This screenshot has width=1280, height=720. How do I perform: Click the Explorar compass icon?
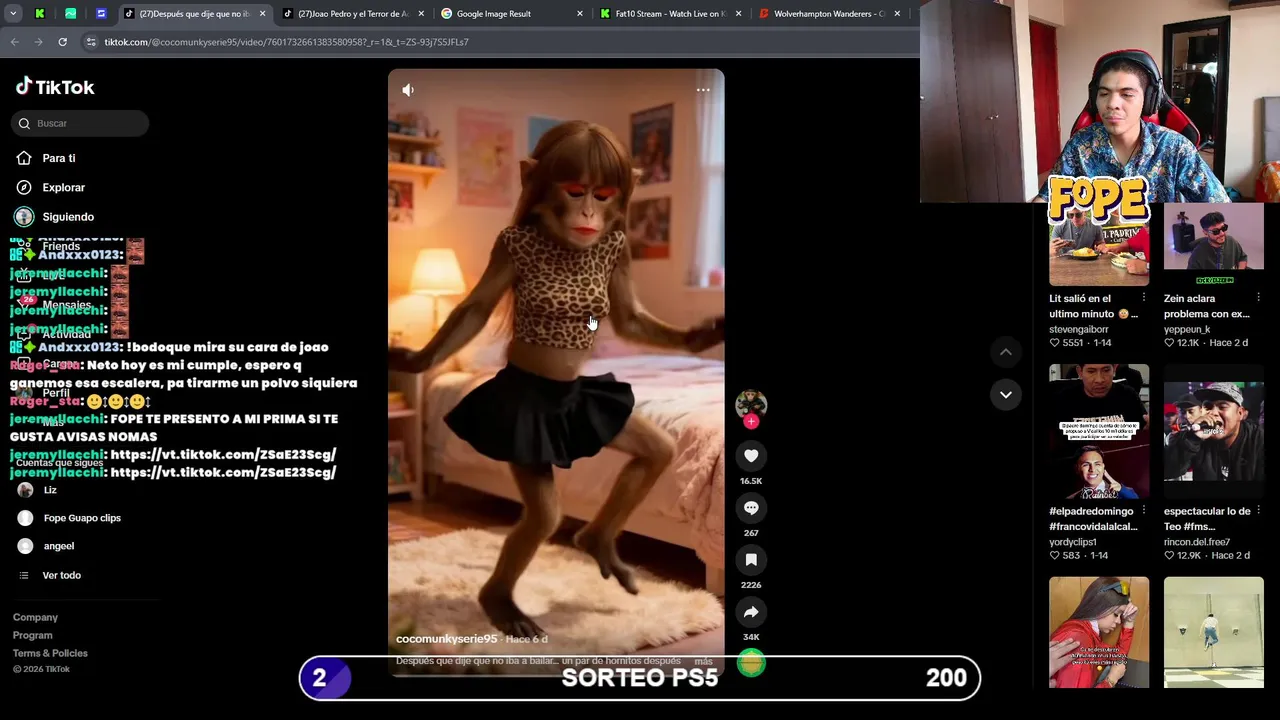pyautogui.click(x=24, y=187)
